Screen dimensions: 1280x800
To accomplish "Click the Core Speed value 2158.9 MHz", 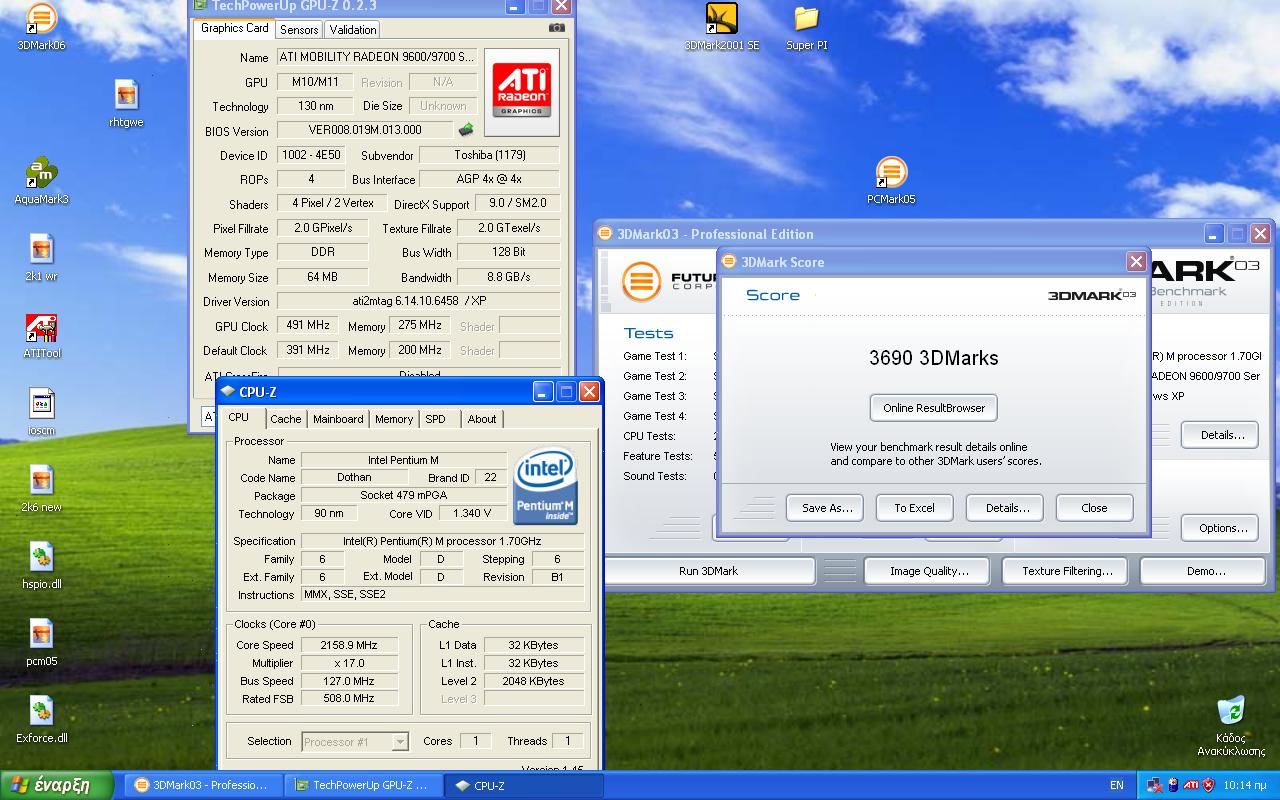I will [x=349, y=645].
